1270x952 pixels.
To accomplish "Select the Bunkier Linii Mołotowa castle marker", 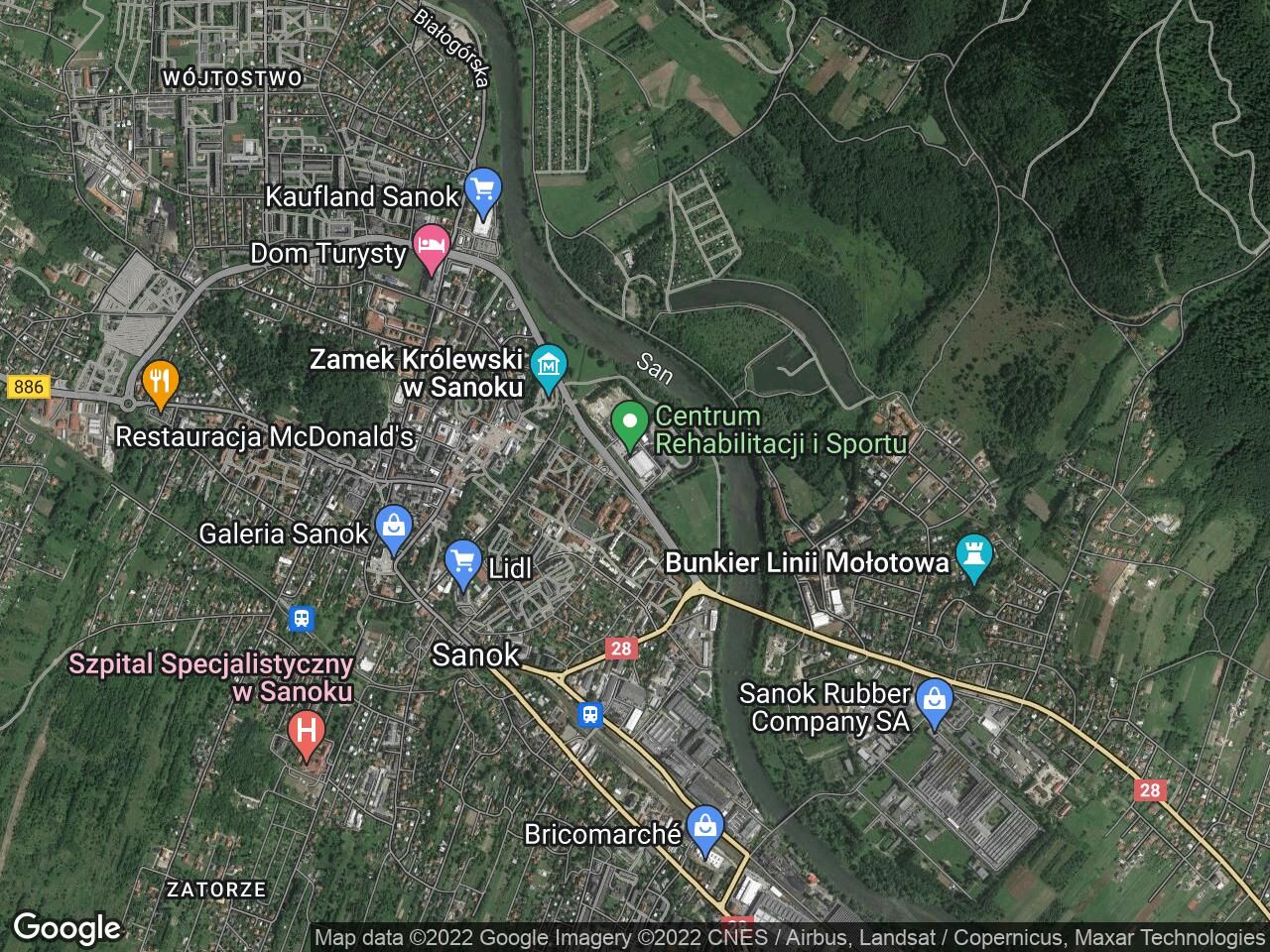I will point(974,557).
